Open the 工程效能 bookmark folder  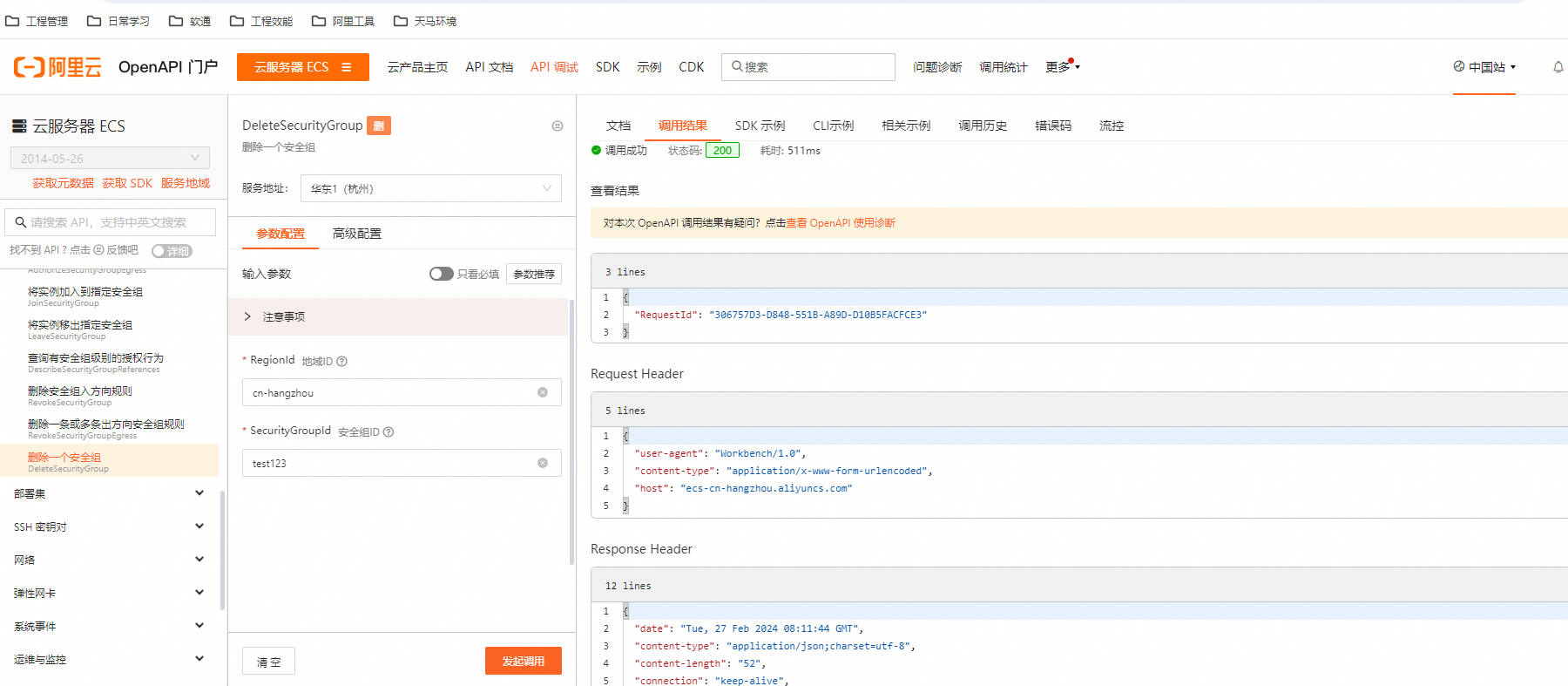pyautogui.click(x=261, y=21)
